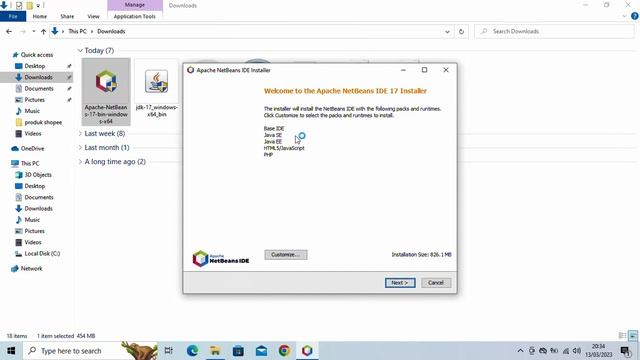Open Microsoft Store from the taskbar

coord(238,351)
